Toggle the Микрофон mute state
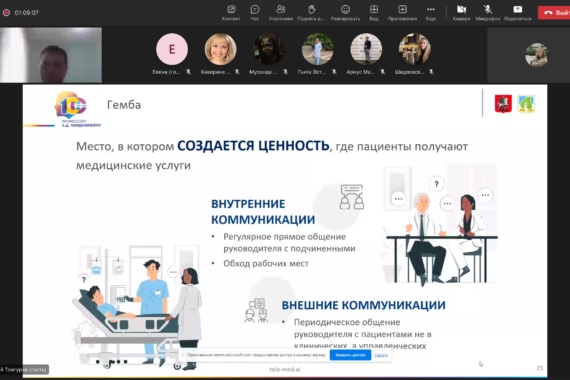 (x=487, y=9)
